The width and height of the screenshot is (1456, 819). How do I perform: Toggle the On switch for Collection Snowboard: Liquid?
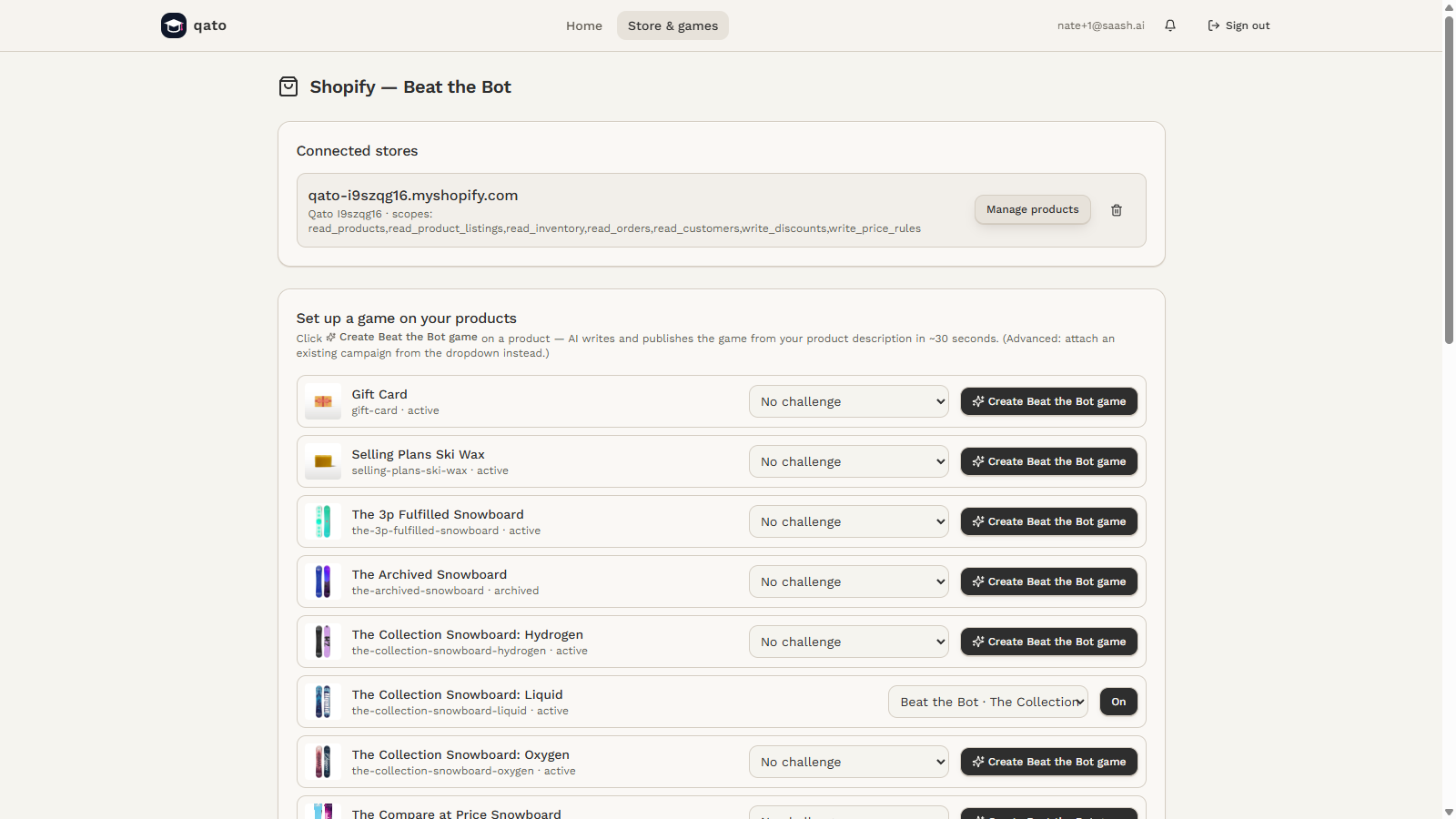(1118, 702)
